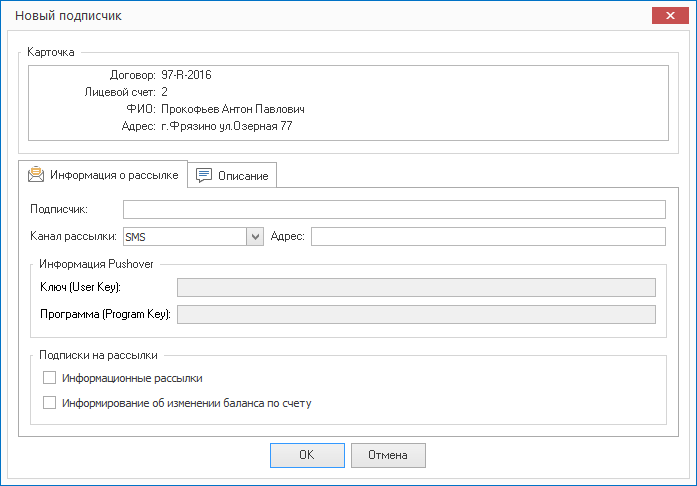The height and width of the screenshot is (486, 697).
Task: Click the contract number 97-R-2016
Action: pyautogui.click(x=186, y=75)
